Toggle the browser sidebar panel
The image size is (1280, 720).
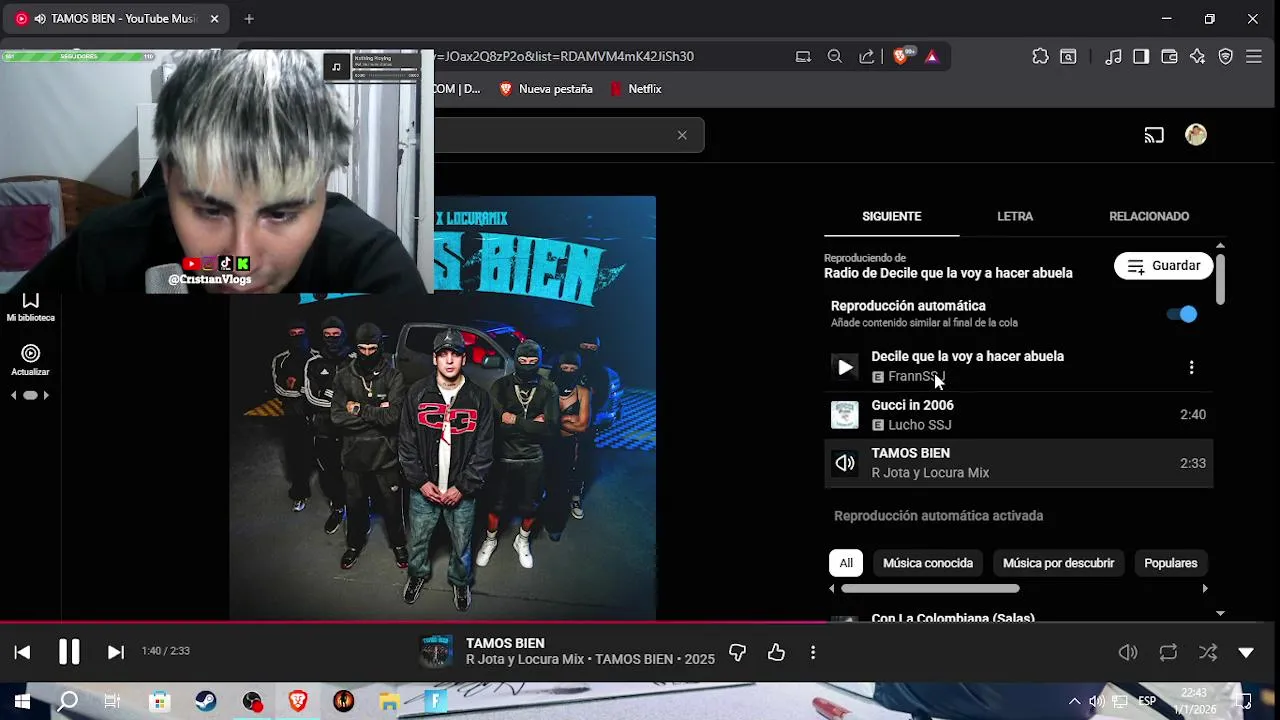click(1141, 57)
